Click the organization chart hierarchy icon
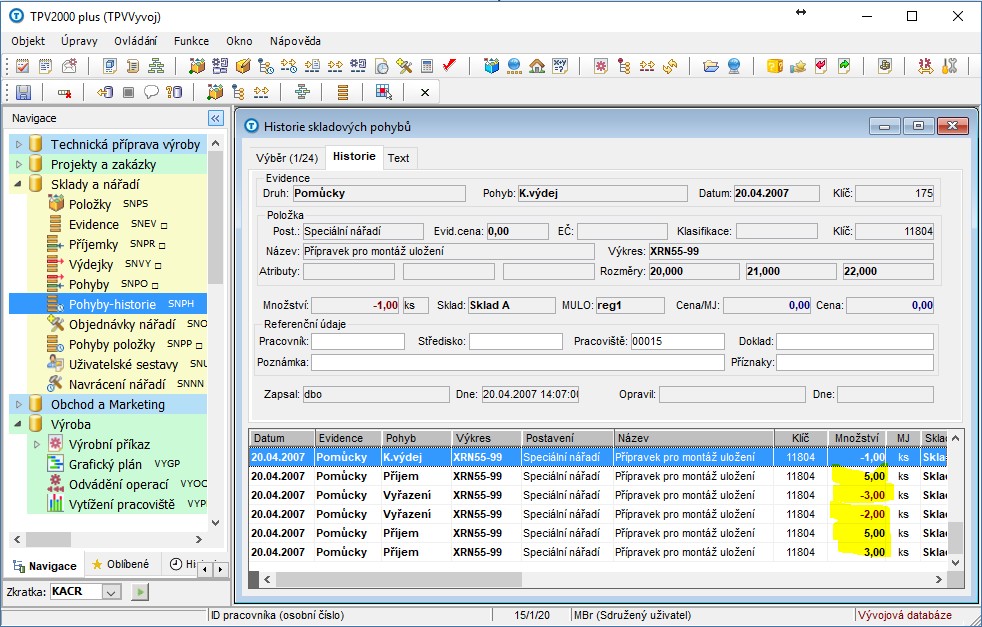 pyautogui.click(x=155, y=66)
